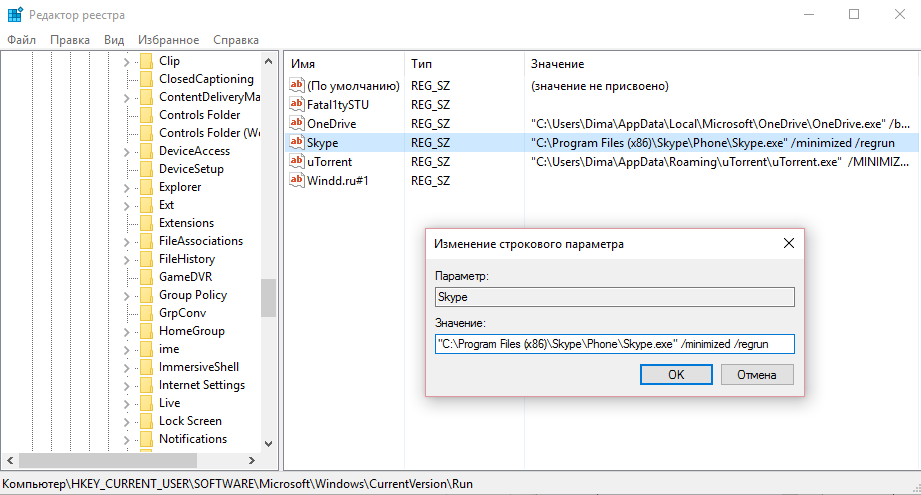Expand the ContentDeliveryMa tree node
Screen dimensions: 921x495
[126, 97]
